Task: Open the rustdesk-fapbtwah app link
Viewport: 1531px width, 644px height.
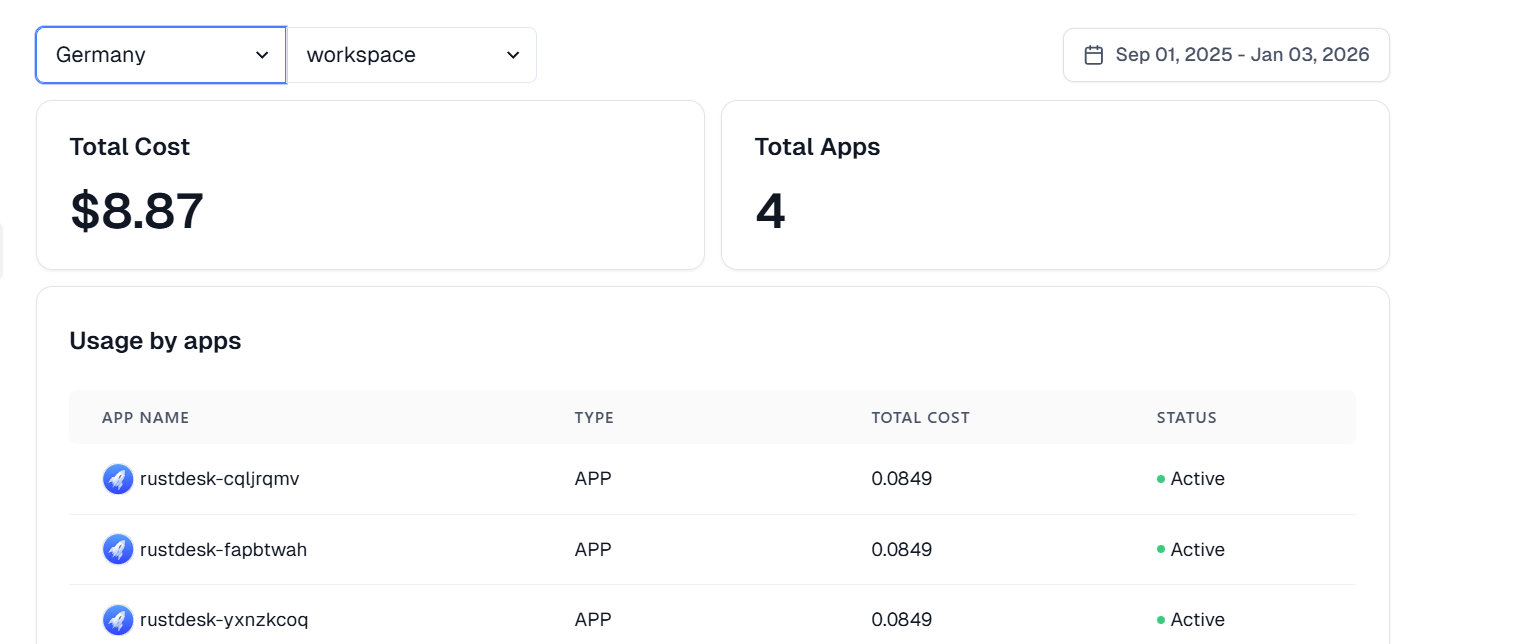Action: pos(223,549)
